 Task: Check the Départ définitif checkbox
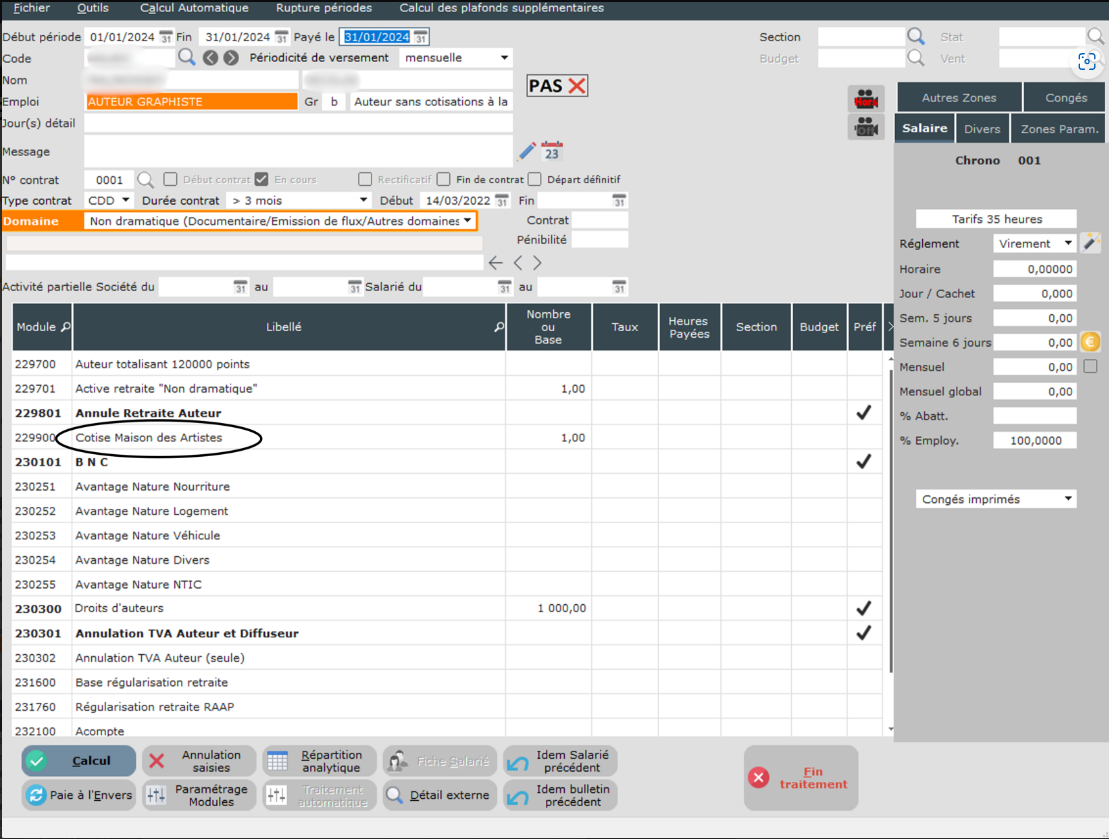[x=535, y=180]
